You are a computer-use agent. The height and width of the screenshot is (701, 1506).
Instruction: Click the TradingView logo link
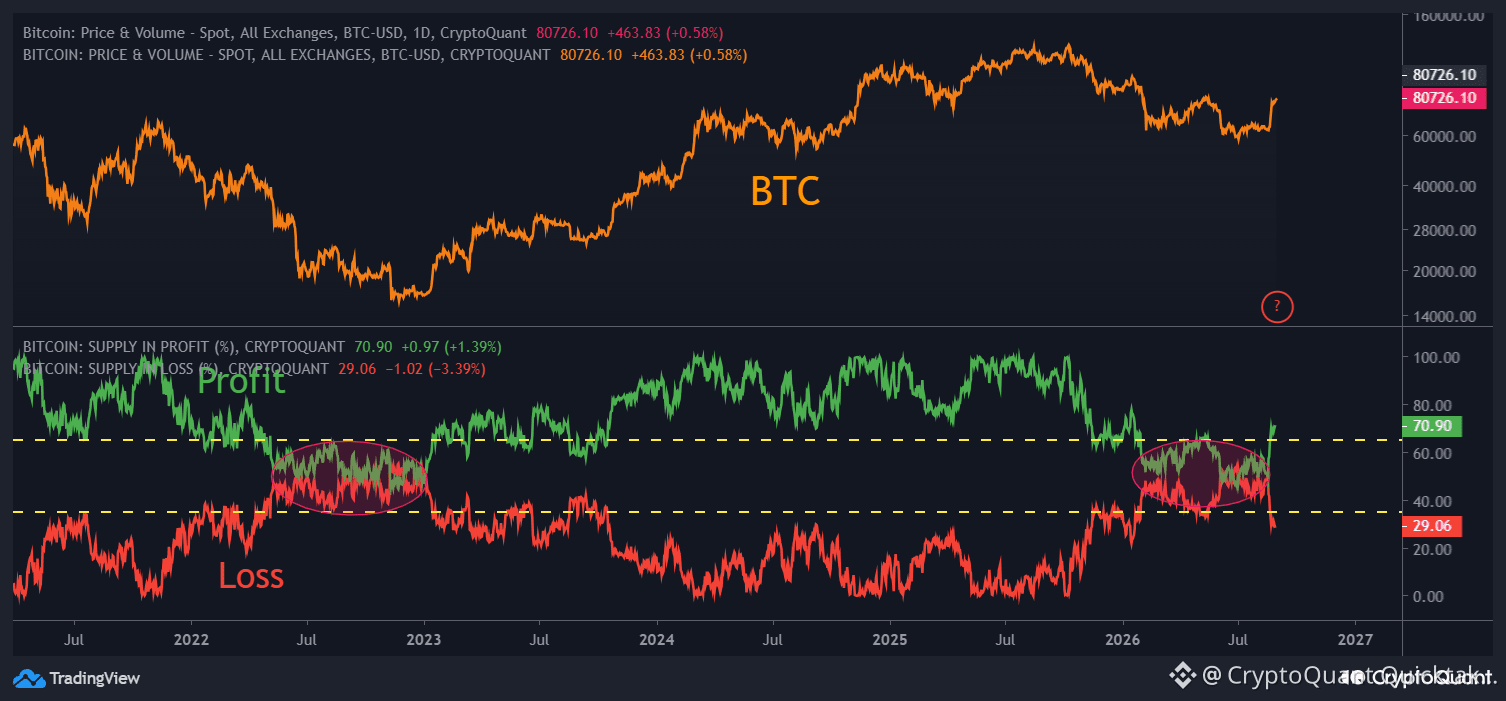point(77,678)
